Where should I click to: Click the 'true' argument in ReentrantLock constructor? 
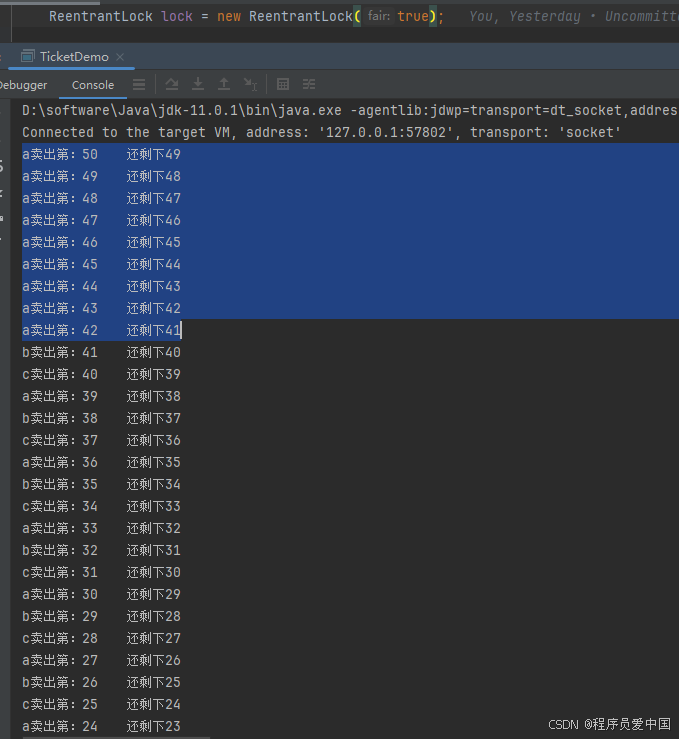pos(413,16)
